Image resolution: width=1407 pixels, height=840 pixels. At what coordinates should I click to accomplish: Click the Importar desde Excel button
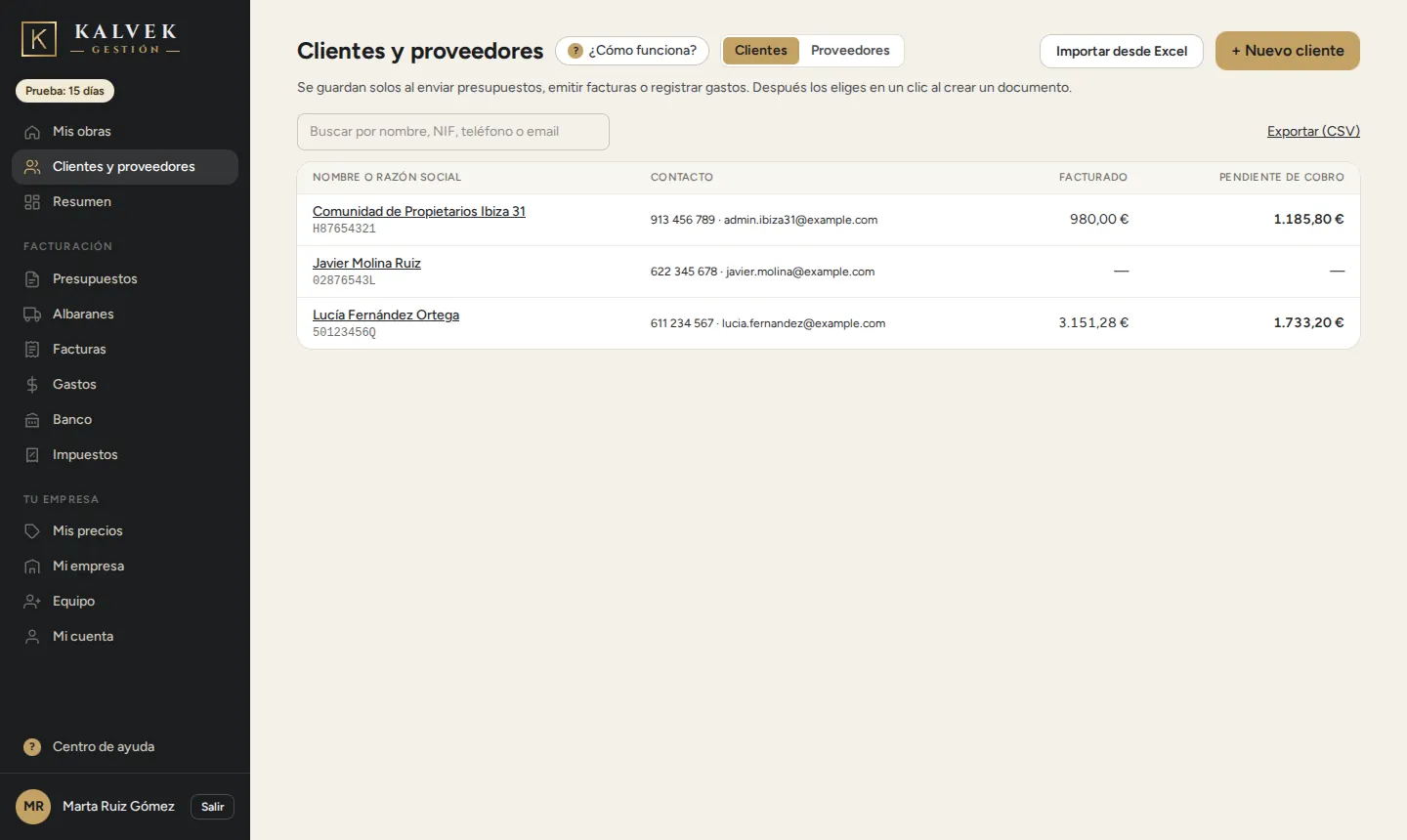coord(1122,51)
